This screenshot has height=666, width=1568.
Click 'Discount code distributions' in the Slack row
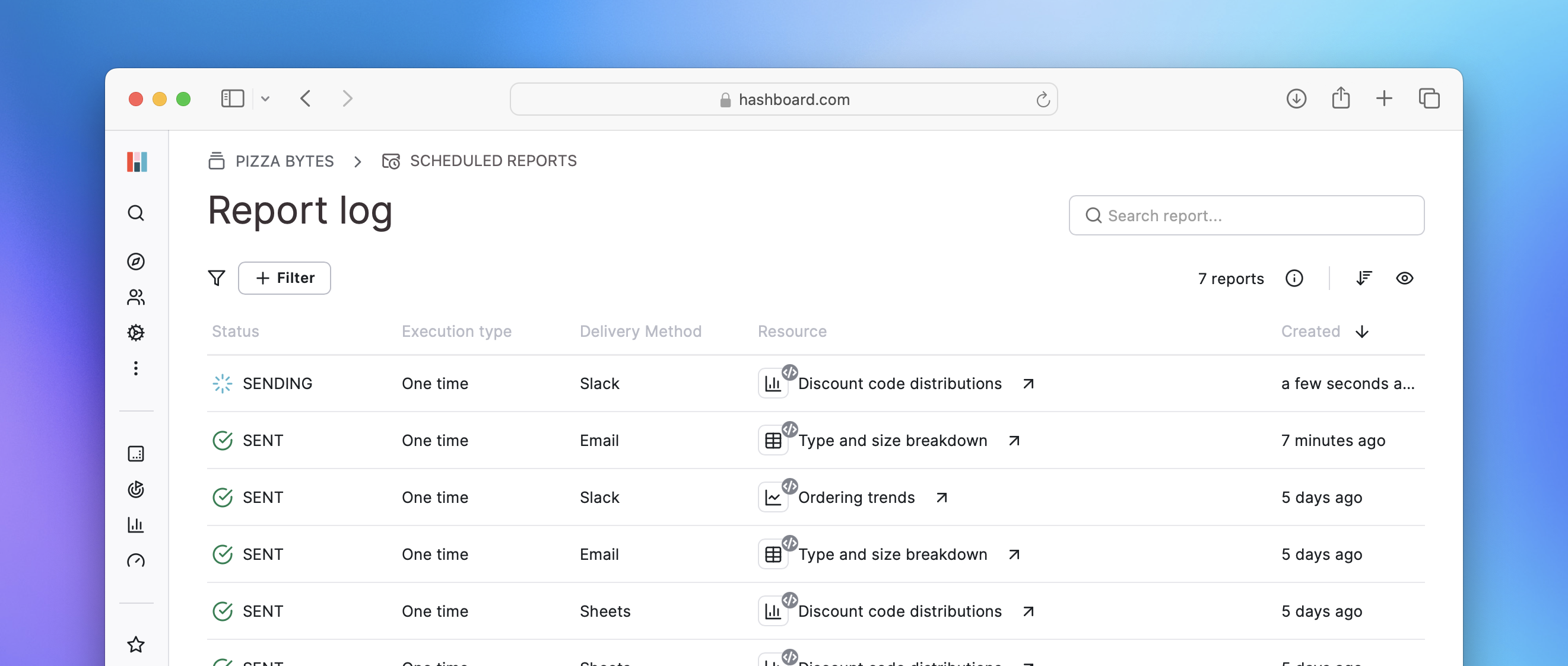900,384
